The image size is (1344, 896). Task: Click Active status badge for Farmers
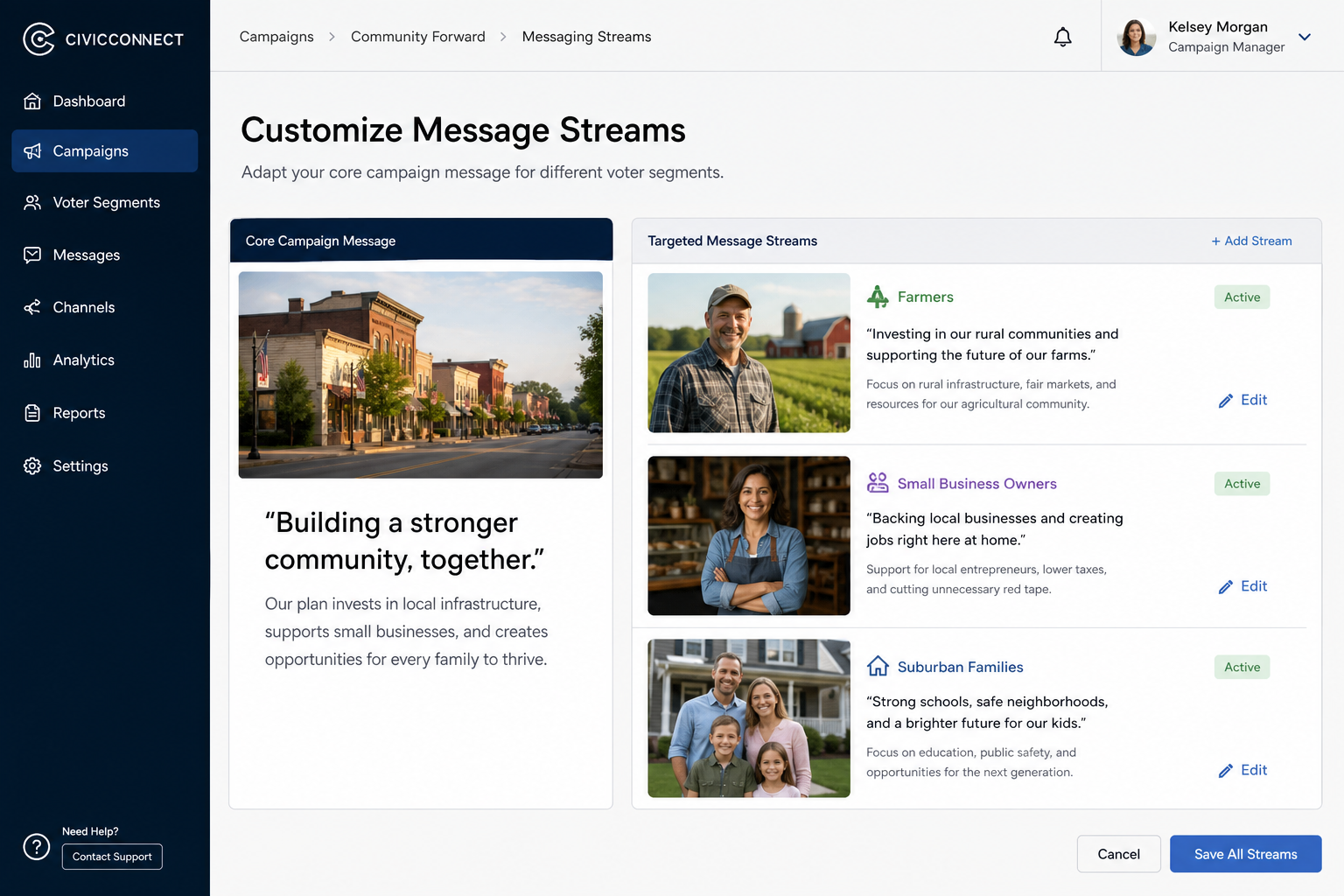tap(1242, 297)
